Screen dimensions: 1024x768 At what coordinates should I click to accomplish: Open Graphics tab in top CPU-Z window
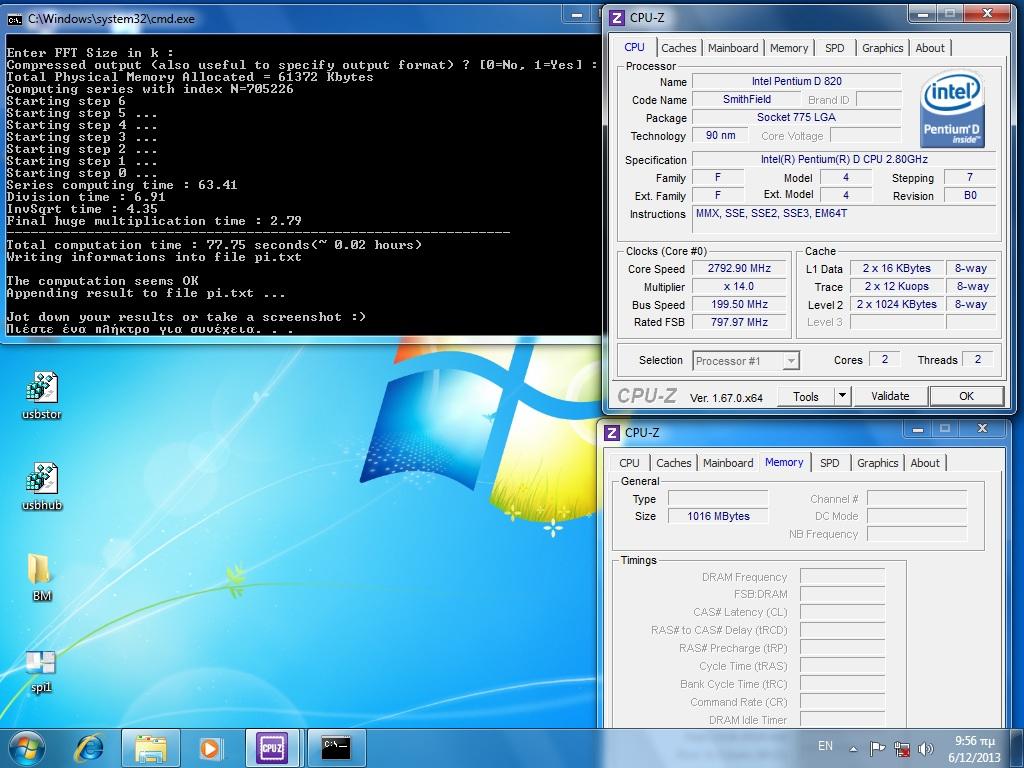pos(882,48)
